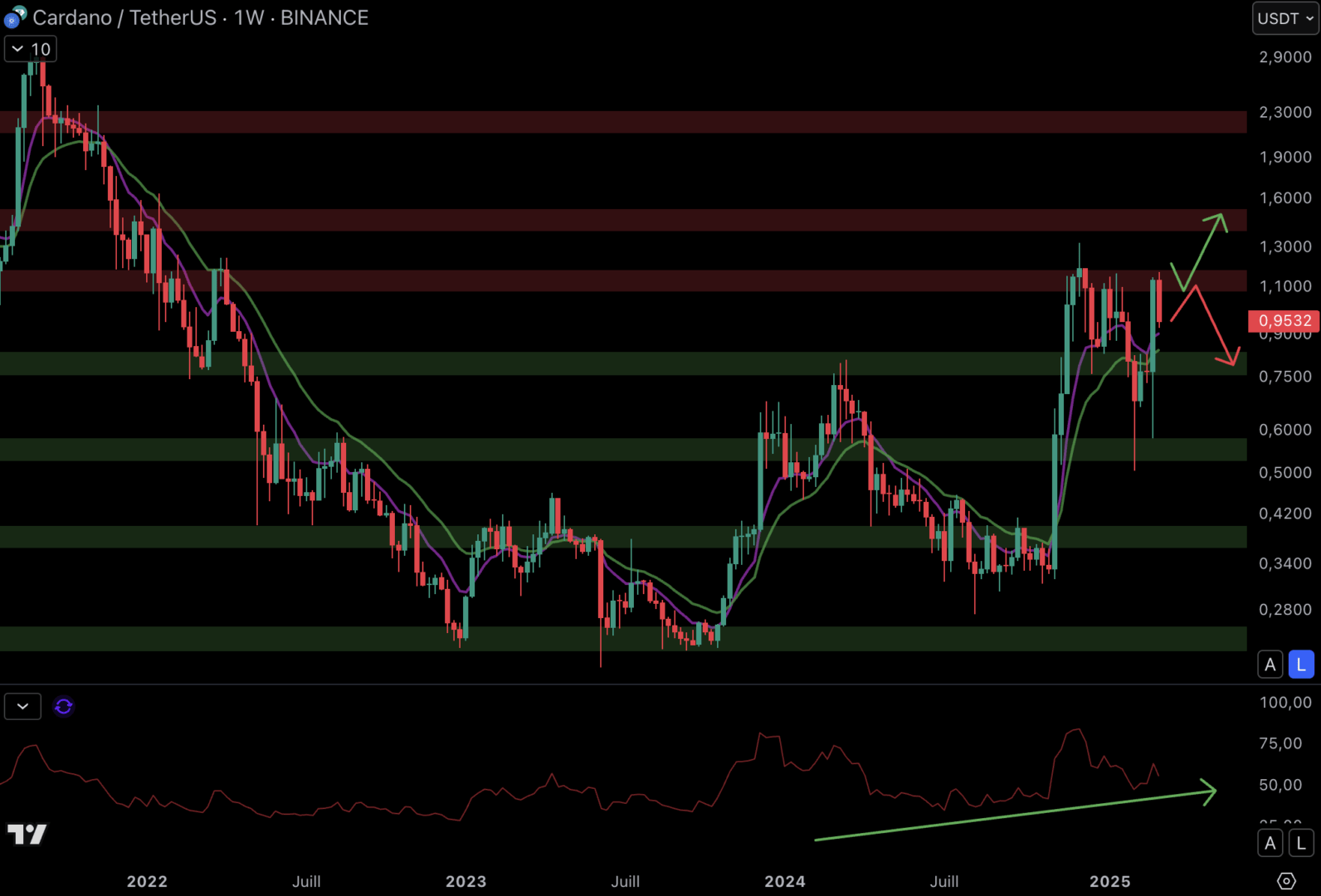Screen dimensions: 1321x896
Task: Toggle auto scale A on price chart
Action: [x=1270, y=665]
